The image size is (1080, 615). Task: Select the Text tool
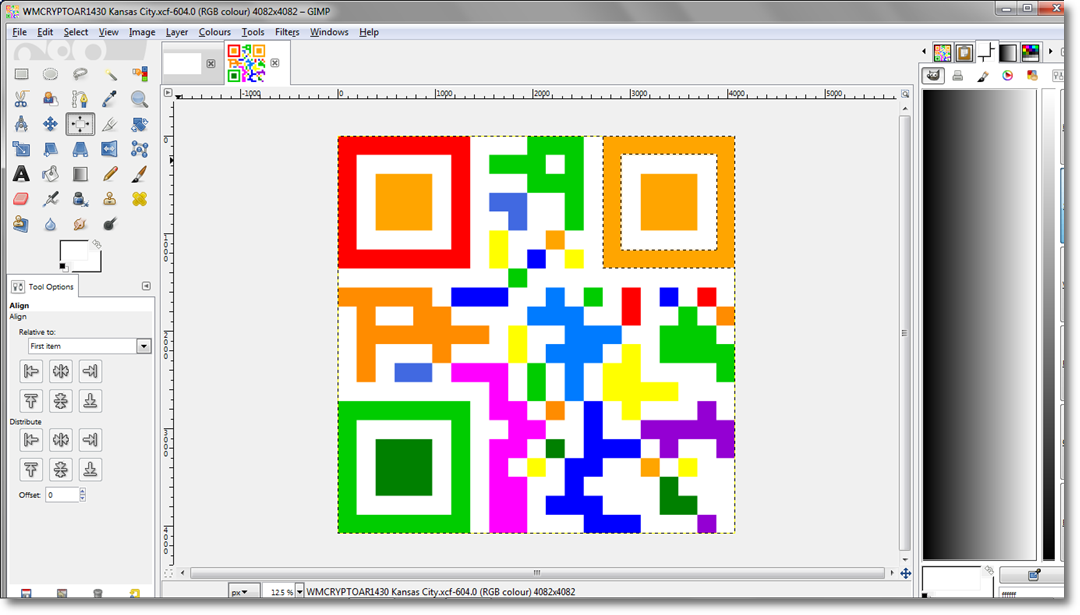(21, 174)
